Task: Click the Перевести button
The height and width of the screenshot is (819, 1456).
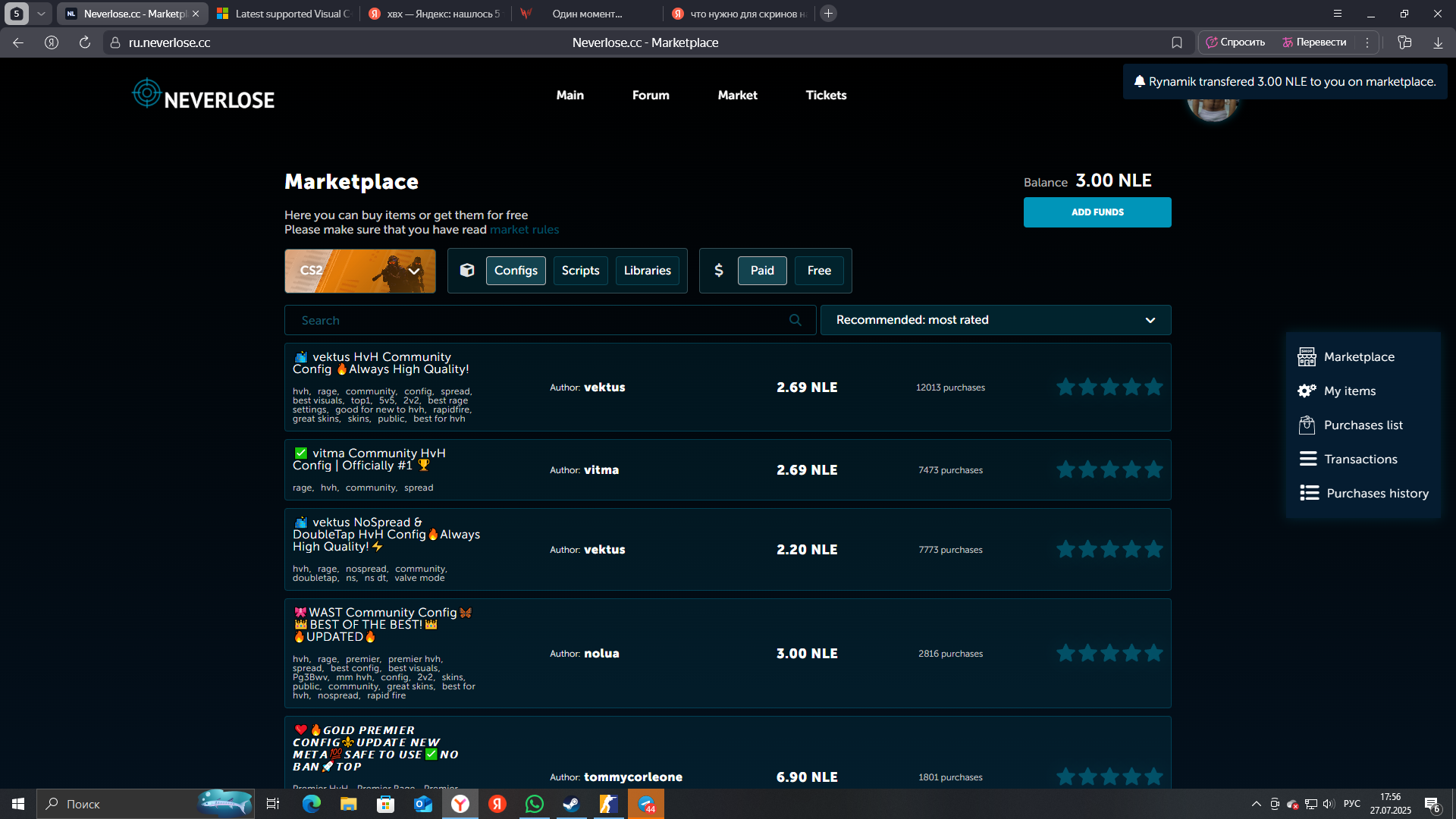Action: tap(1314, 42)
